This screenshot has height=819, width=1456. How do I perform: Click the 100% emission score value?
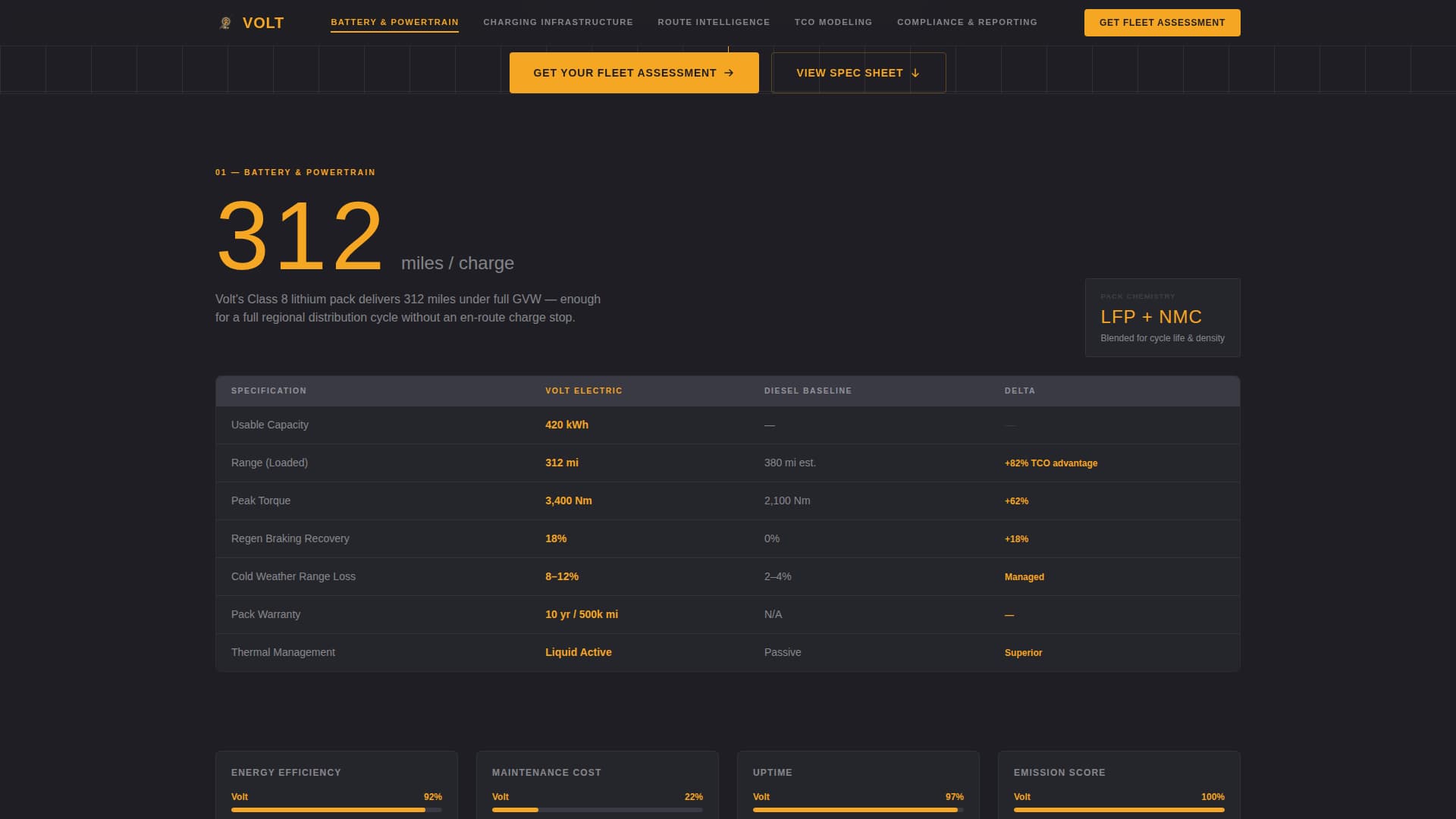tap(1213, 797)
